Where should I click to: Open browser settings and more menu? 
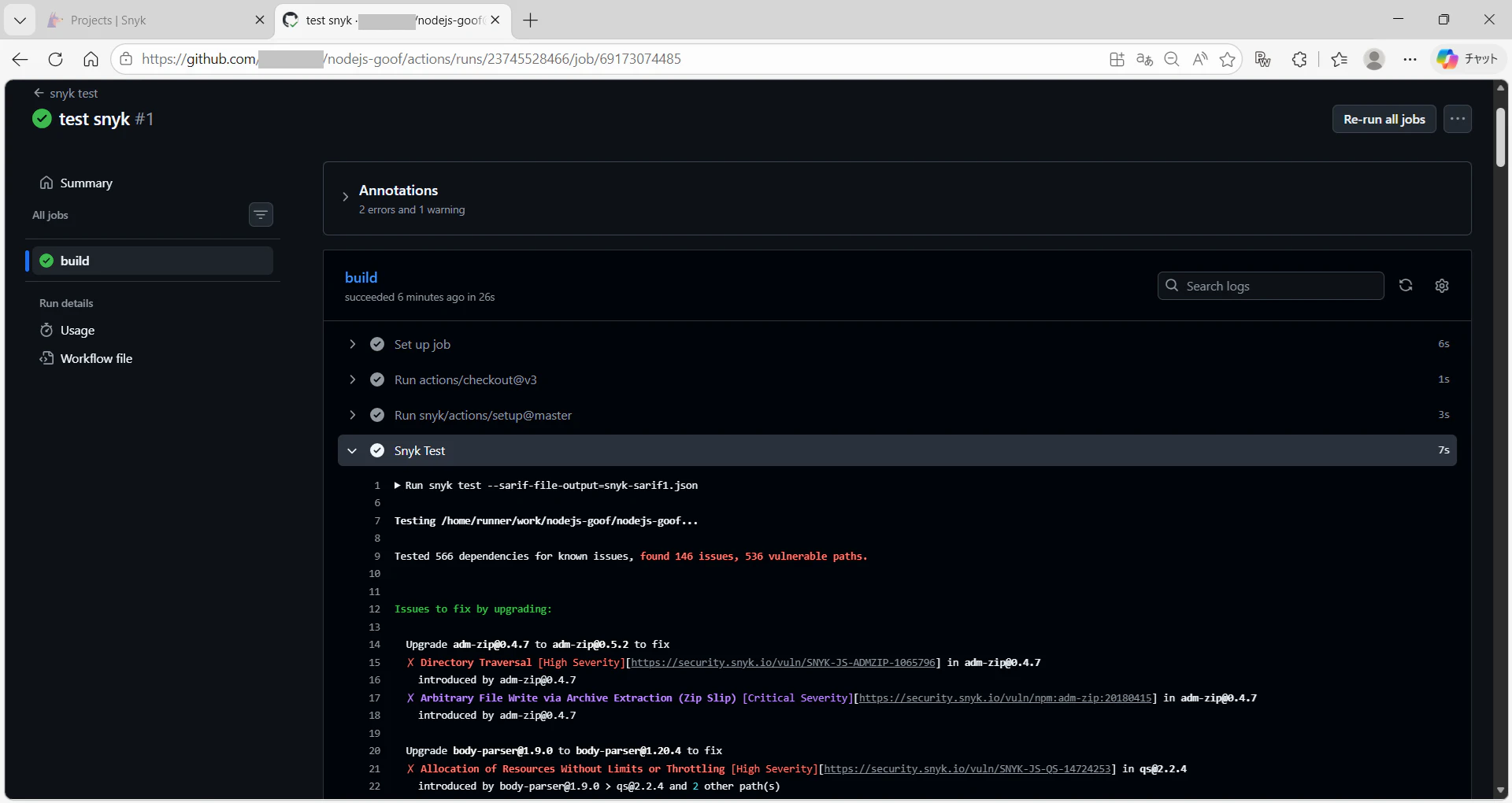click(x=1410, y=59)
